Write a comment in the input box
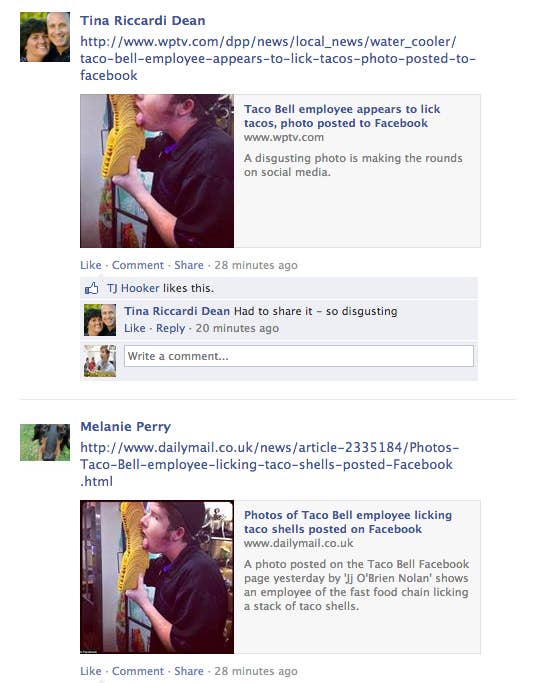Viewport: 536px width, 683px height. pos(299,356)
